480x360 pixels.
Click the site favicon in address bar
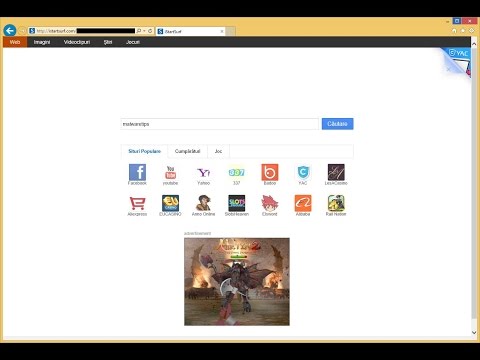tap(32, 31)
